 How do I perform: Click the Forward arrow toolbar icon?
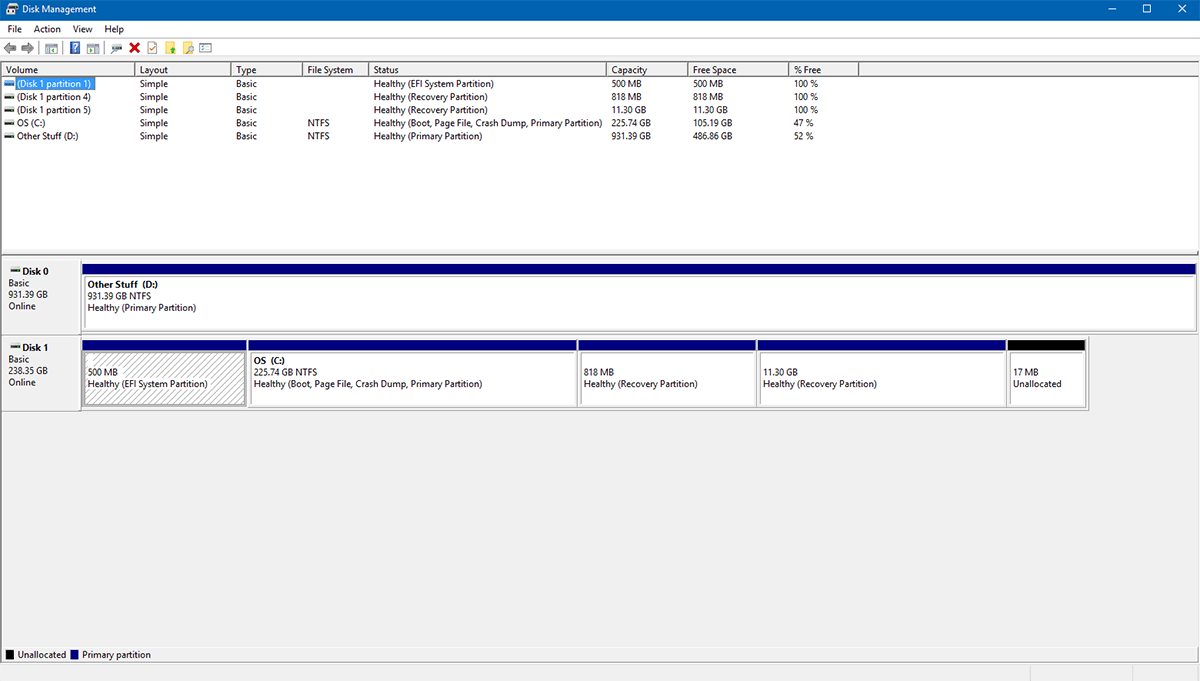point(27,48)
